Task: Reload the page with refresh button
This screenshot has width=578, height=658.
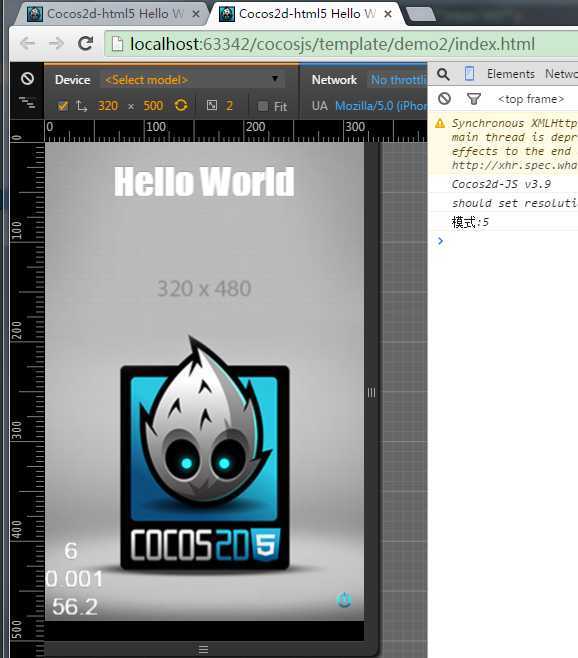Action: (86, 43)
